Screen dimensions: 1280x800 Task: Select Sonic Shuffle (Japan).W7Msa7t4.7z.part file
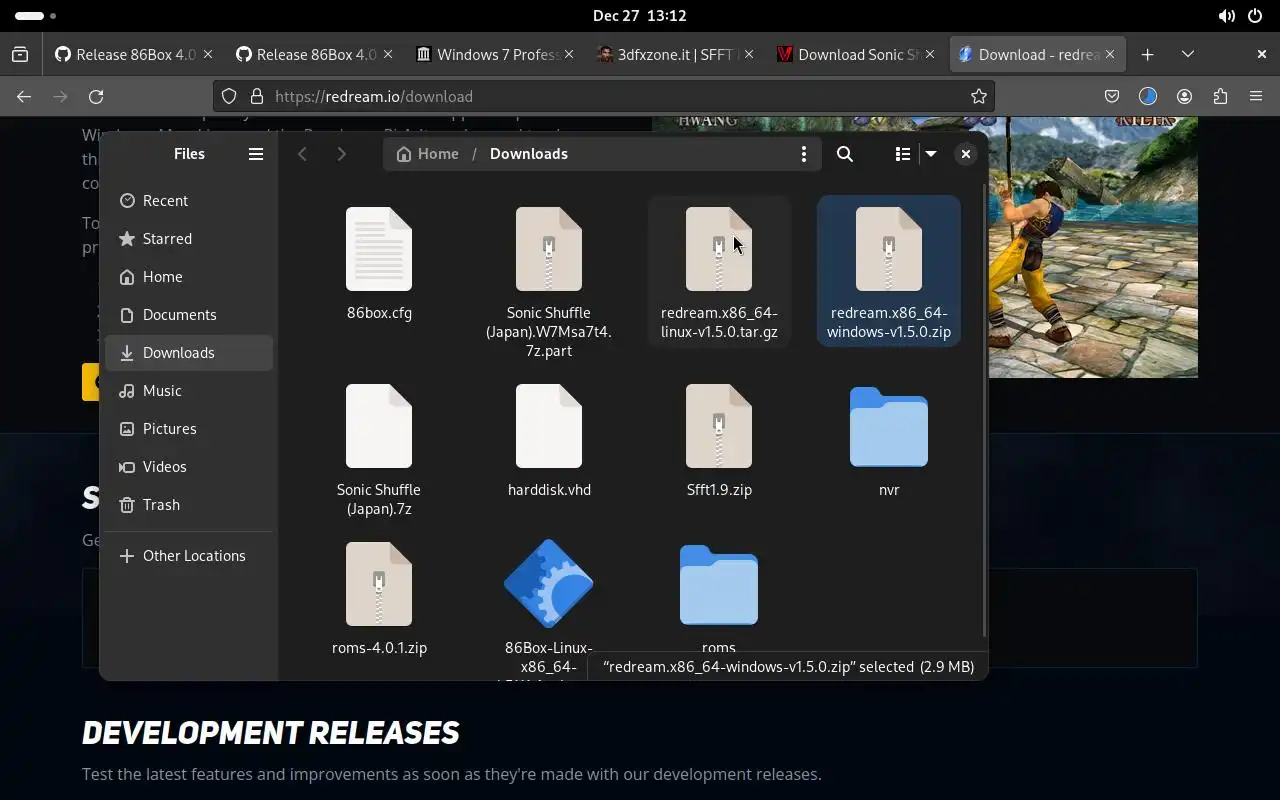click(549, 278)
